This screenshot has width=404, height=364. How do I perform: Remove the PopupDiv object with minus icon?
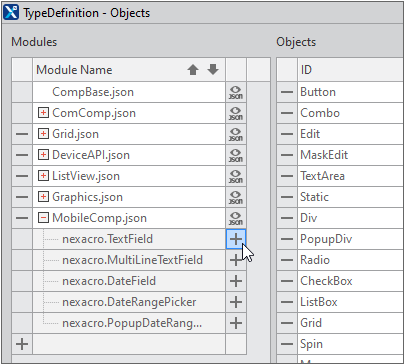coord(287,239)
